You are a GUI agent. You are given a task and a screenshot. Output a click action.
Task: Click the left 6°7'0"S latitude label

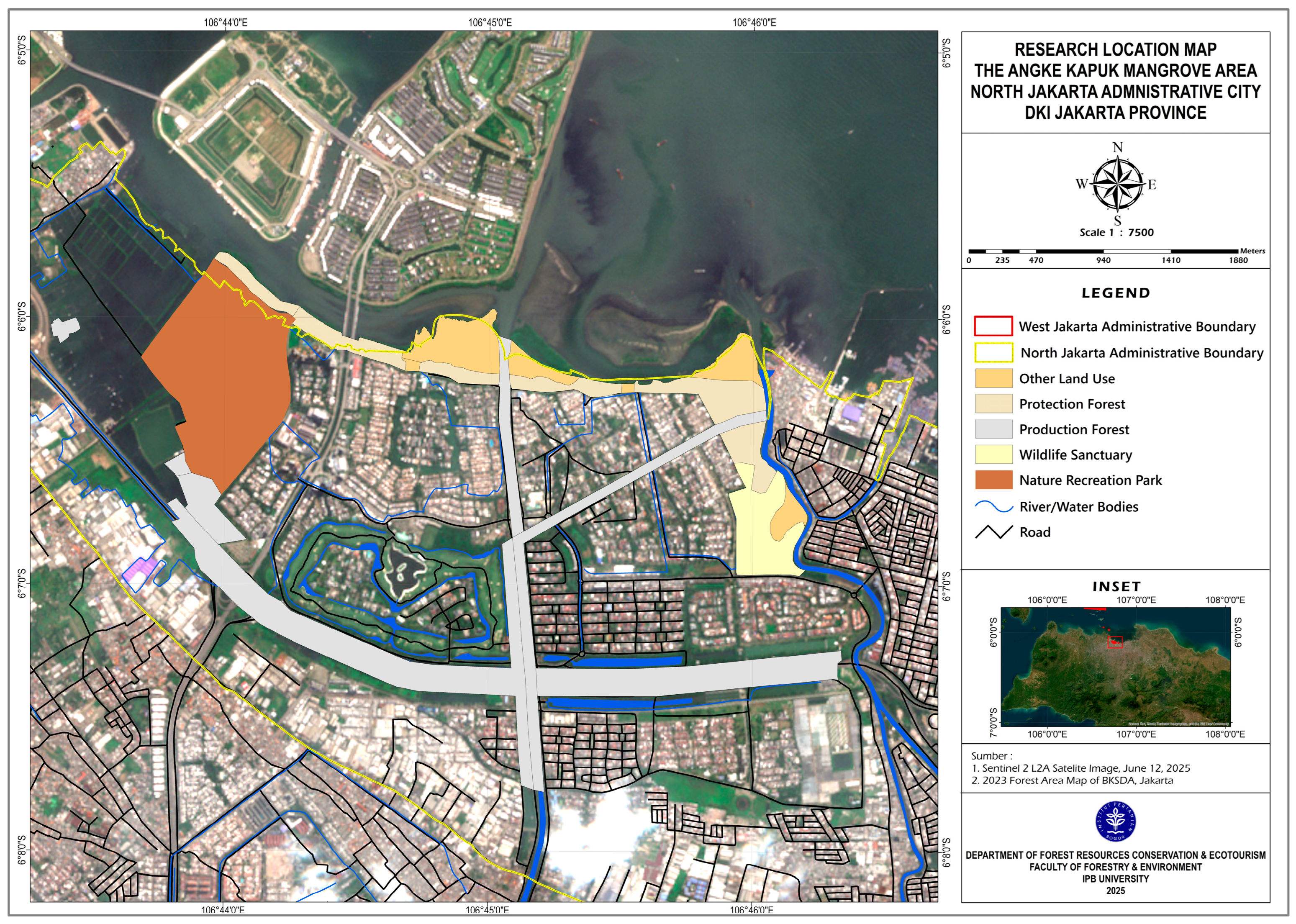point(22,583)
